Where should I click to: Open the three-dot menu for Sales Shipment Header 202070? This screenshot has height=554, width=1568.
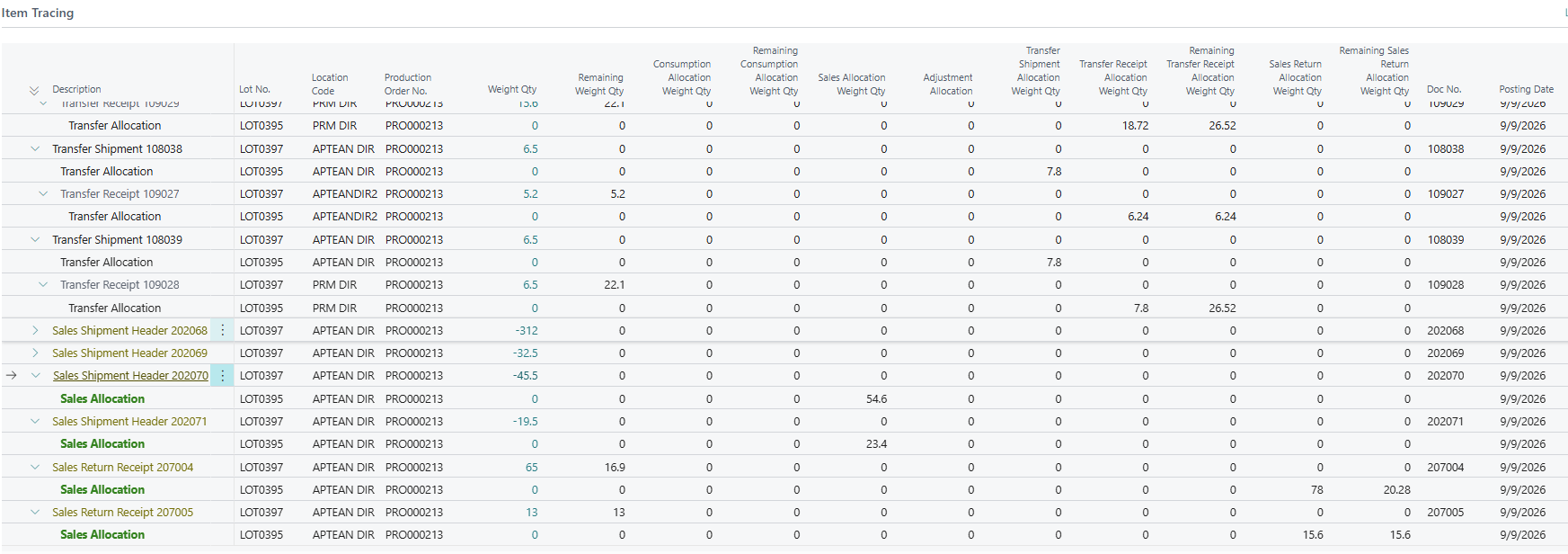[223, 375]
